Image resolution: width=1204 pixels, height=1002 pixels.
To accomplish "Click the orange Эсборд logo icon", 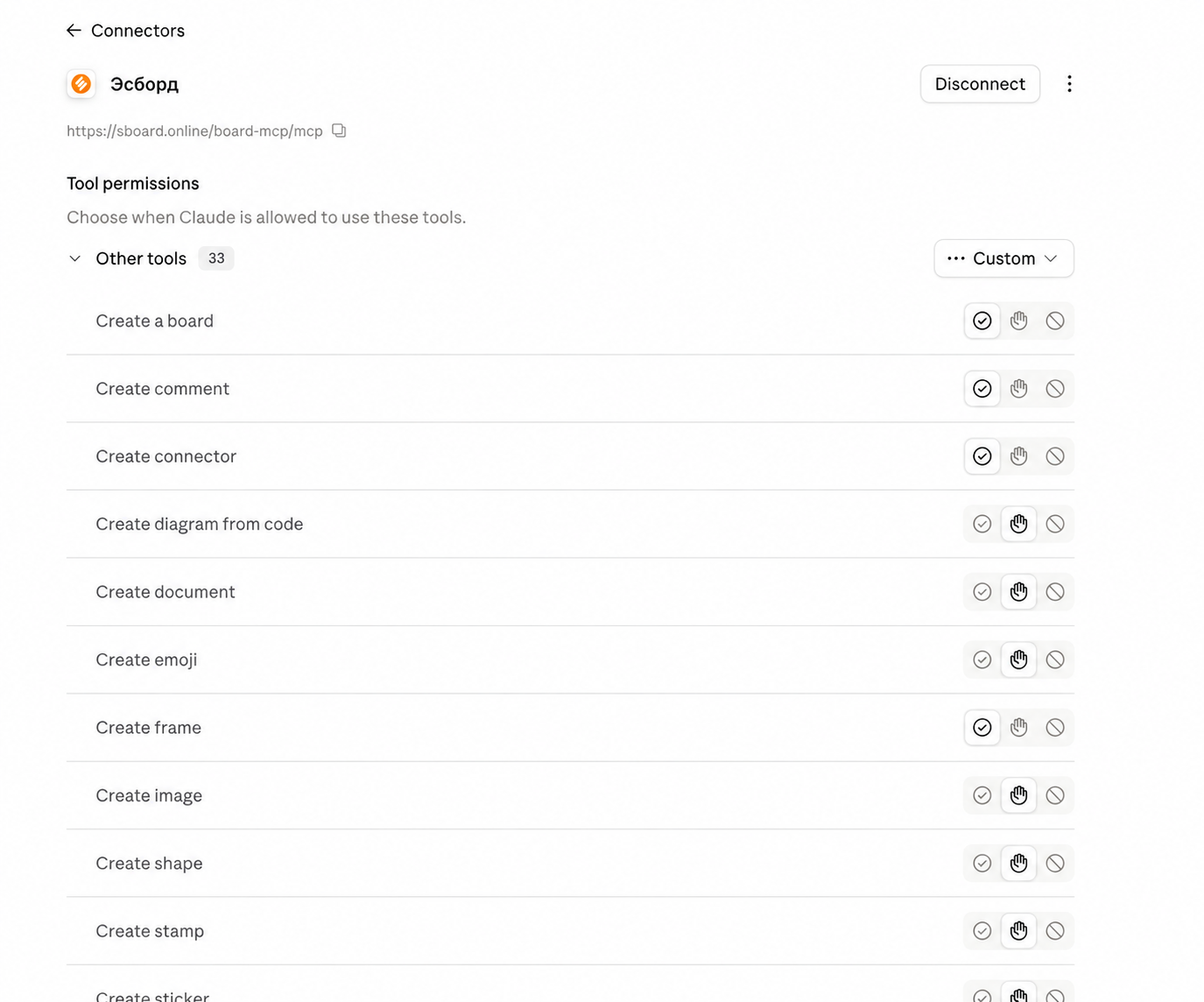I will 81,84.
